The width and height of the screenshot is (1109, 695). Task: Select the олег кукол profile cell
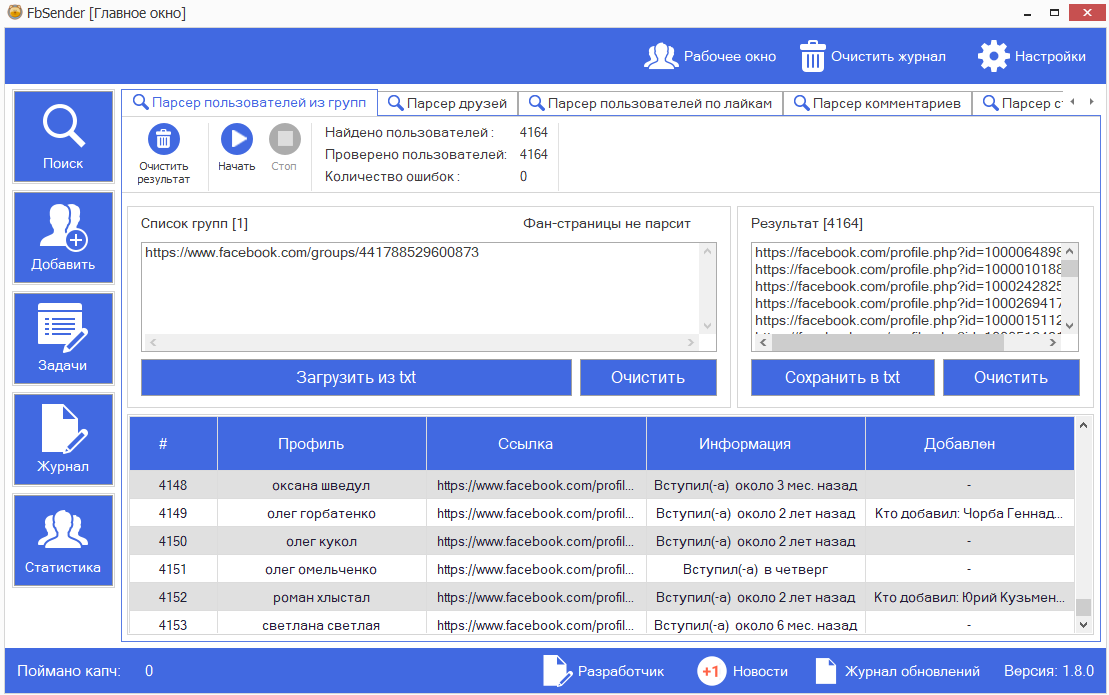pyautogui.click(x=322, y=542)
